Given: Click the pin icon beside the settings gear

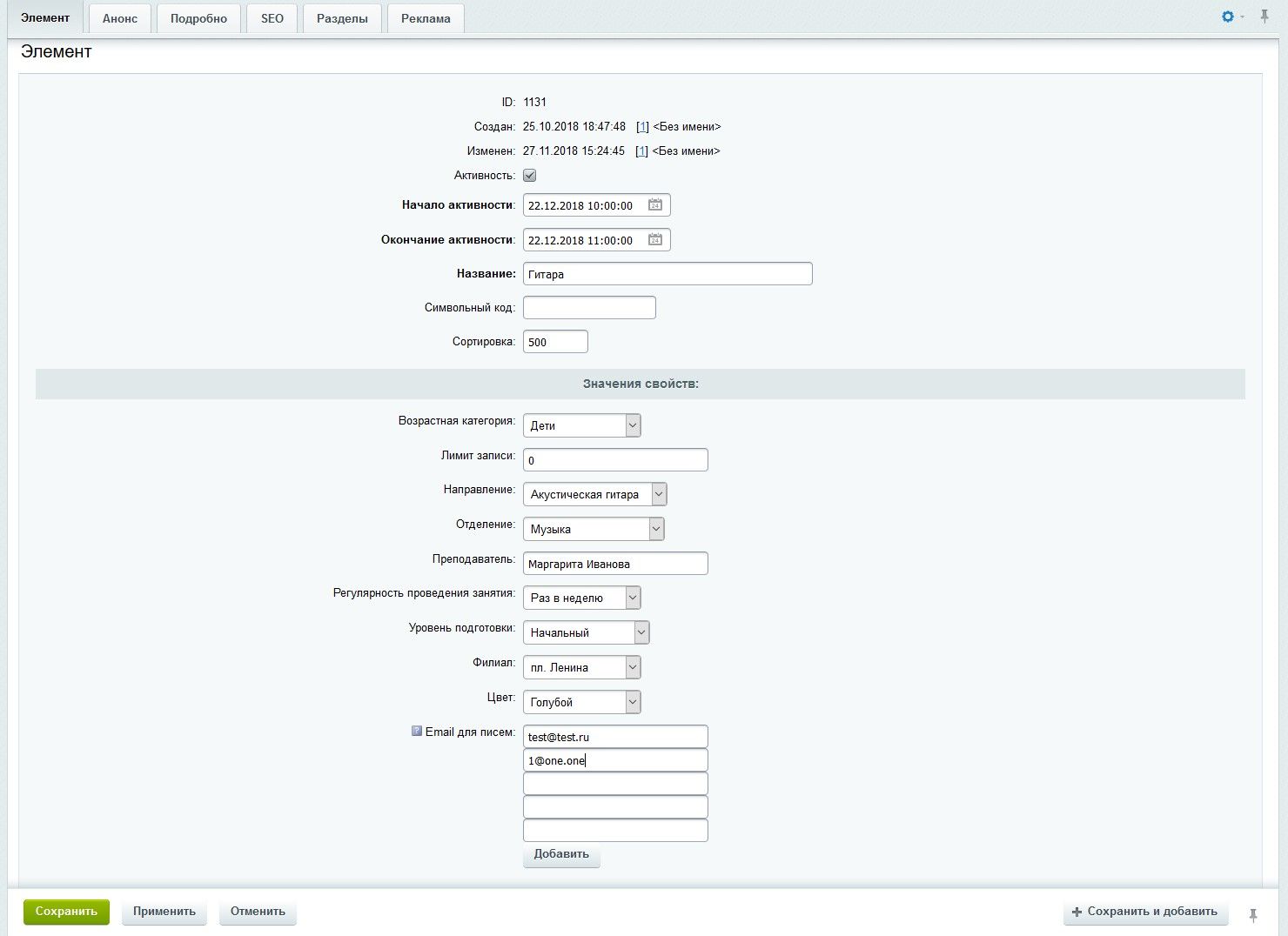Looking at the screenshot, I should (x=1265, y=17).
